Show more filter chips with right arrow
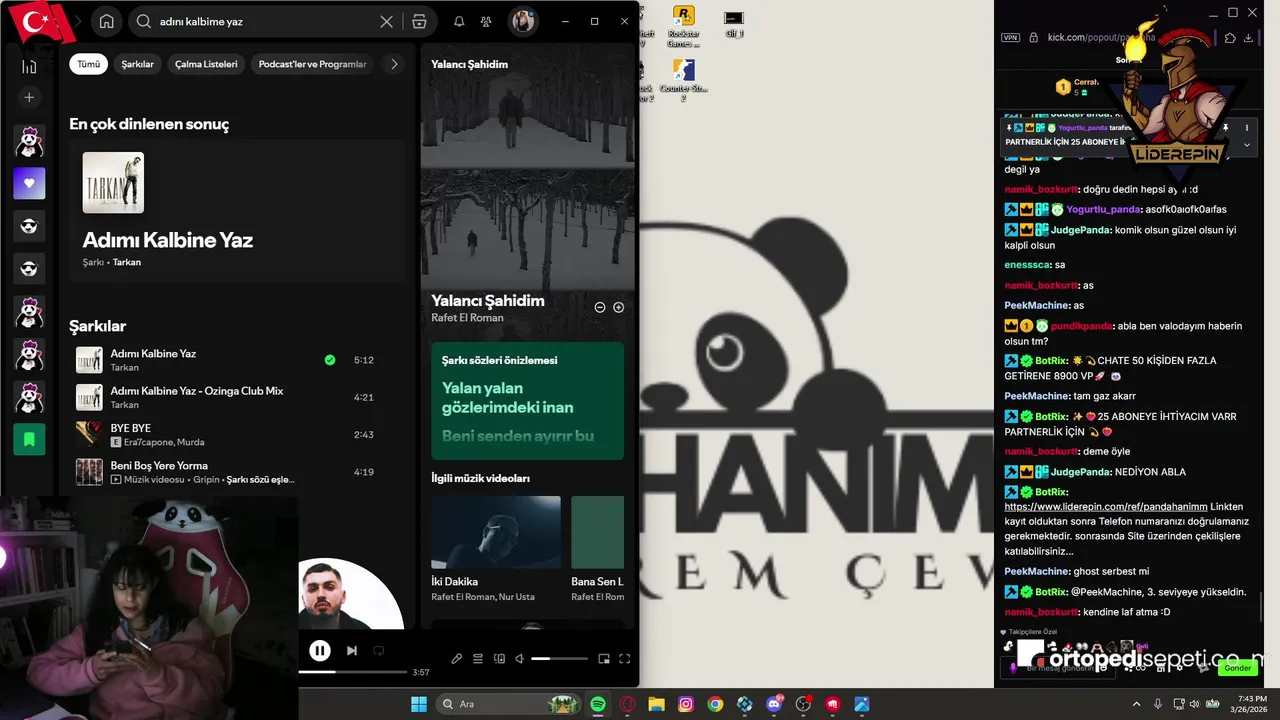The width and height of the screenshot is (1280, 720). (x=394, y=64)
